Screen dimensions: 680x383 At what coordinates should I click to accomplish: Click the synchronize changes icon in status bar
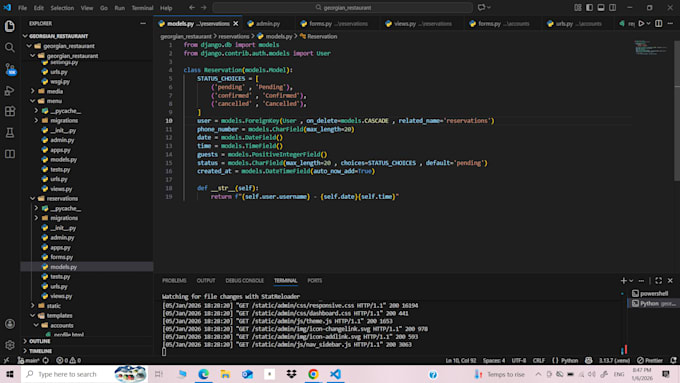click(46, 360)
